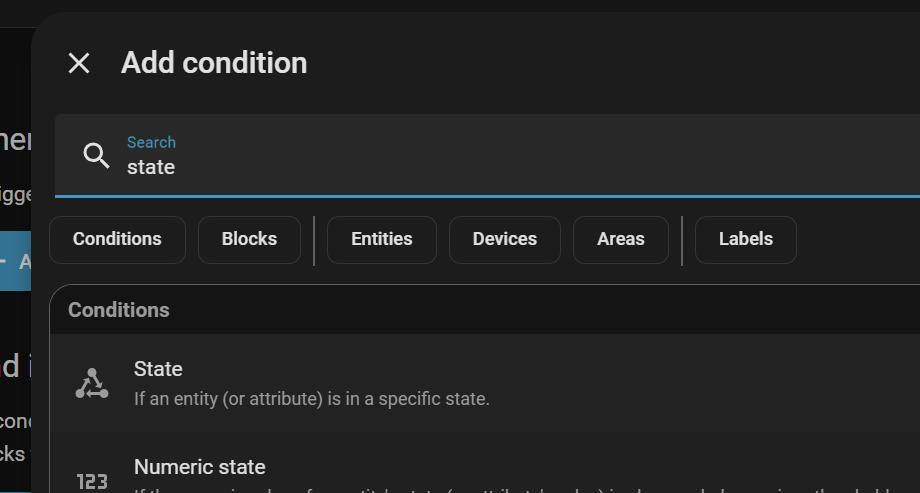Switch to the Blocks filter
The height and width of the screenshot is (493, 920).
point(249,240)
